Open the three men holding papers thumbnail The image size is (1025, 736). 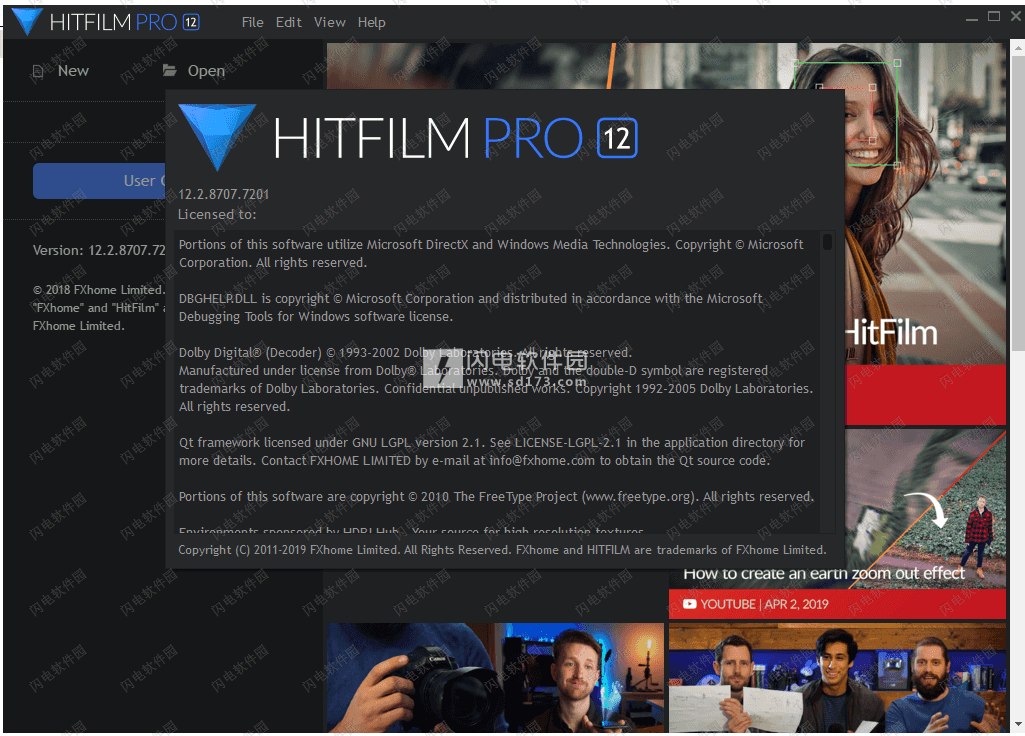[837, 677]
